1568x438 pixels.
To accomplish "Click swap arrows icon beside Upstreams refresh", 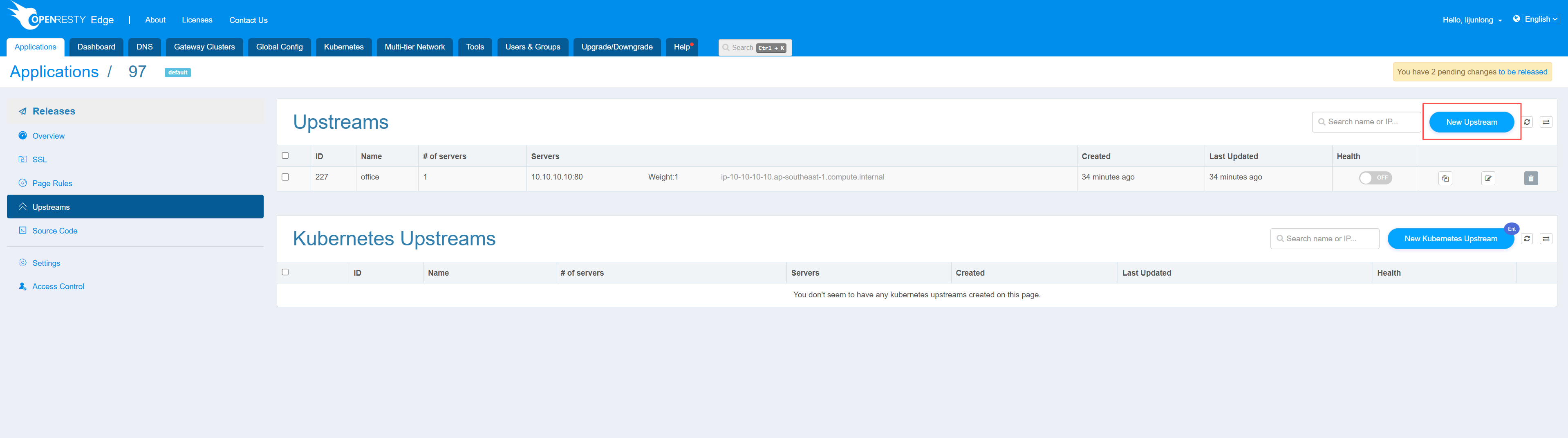I will coord(1546,122).
